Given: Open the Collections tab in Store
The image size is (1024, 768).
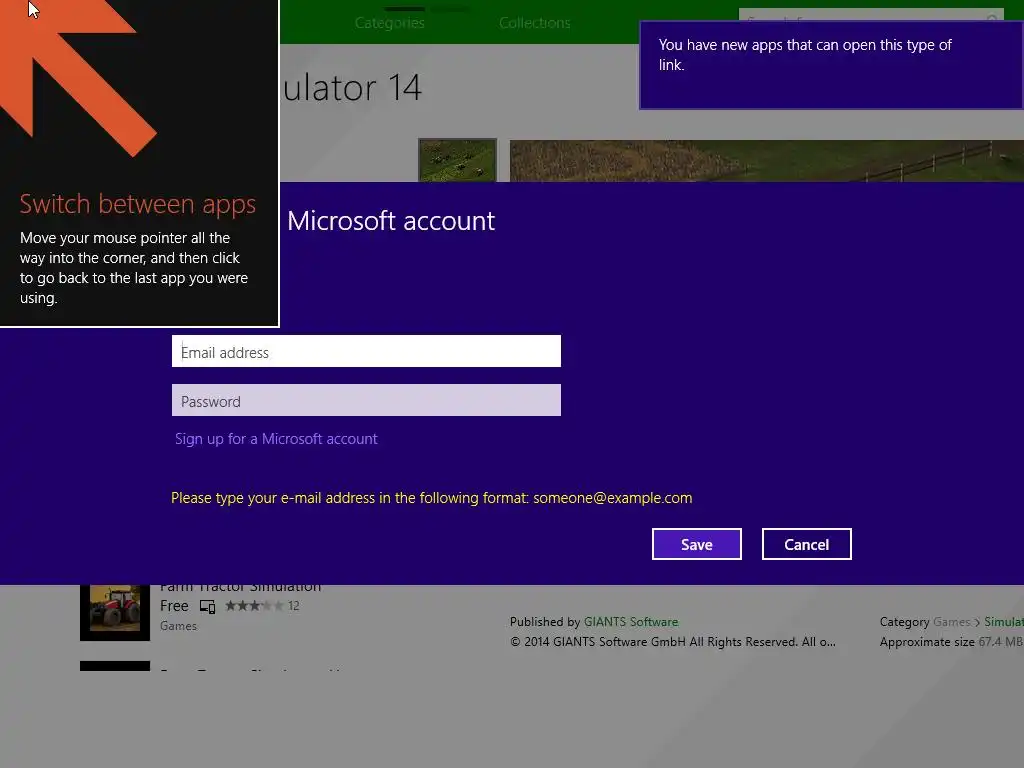Looking at the screenshot, I should [535, 23].
